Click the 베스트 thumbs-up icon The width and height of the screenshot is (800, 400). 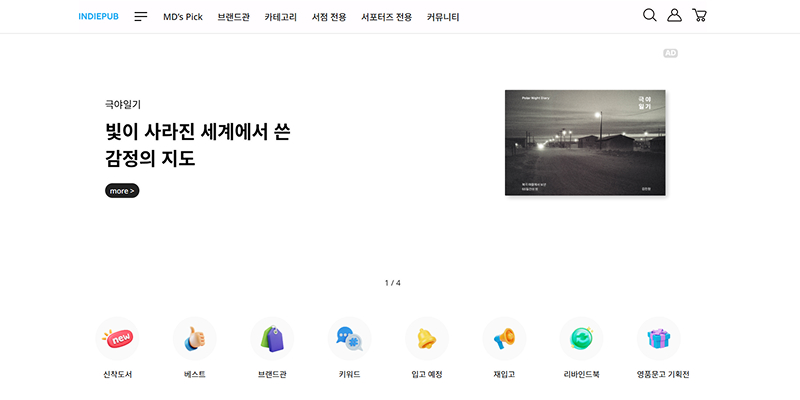(x=195, y=339)
